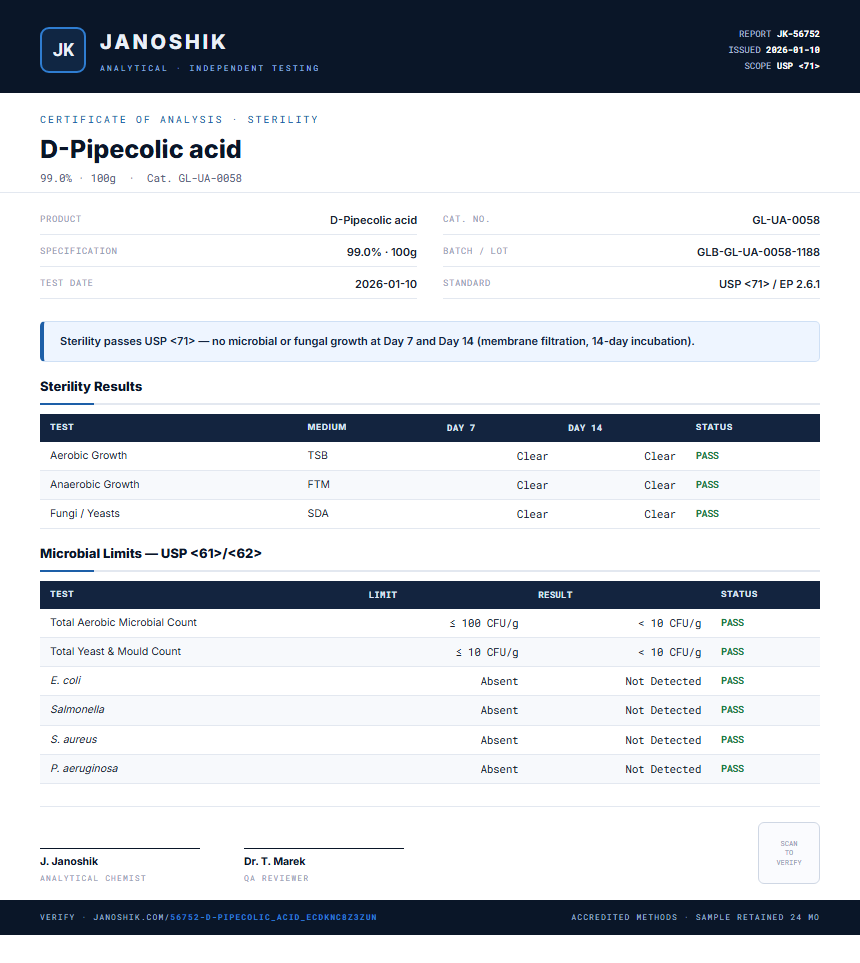The height and width of the screenshot is (963, 860).
Task: Click the Sterility Results section heading
Action: [91, 386]
